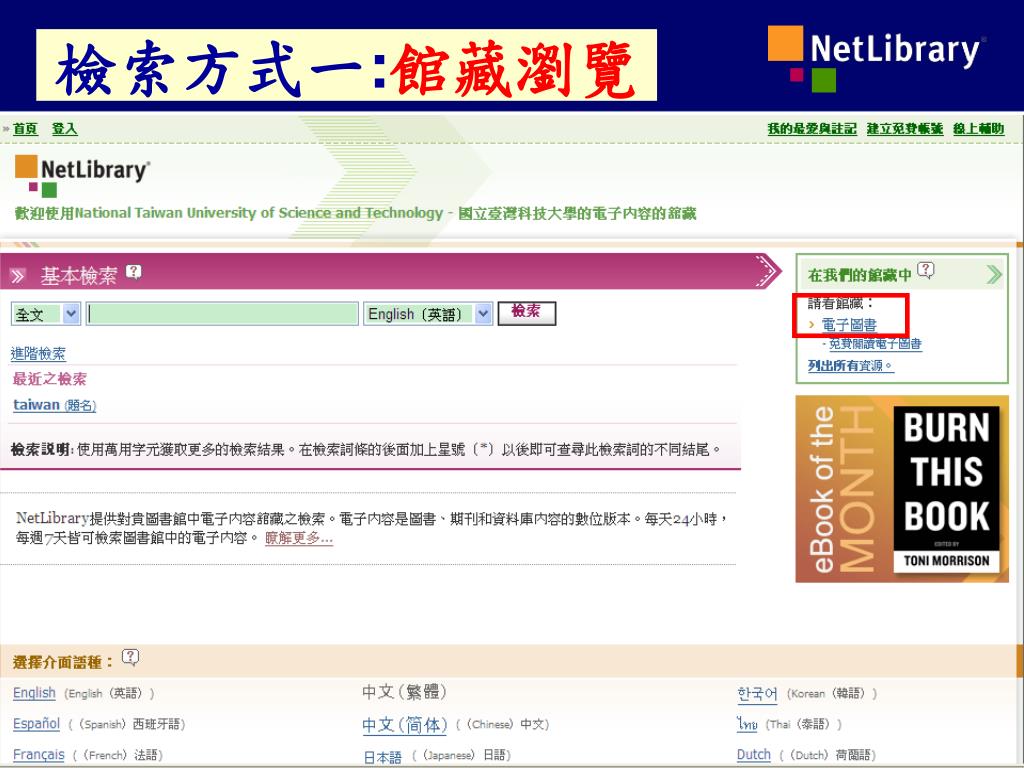The image size is (1024, 768).
Task: Switch interface language to 日本語
Action: pos(383,757)
